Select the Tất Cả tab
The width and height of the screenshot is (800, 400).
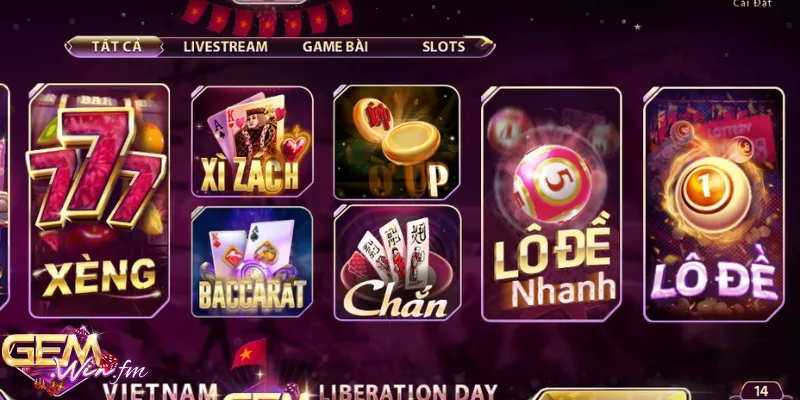click(x=116, y=46)
